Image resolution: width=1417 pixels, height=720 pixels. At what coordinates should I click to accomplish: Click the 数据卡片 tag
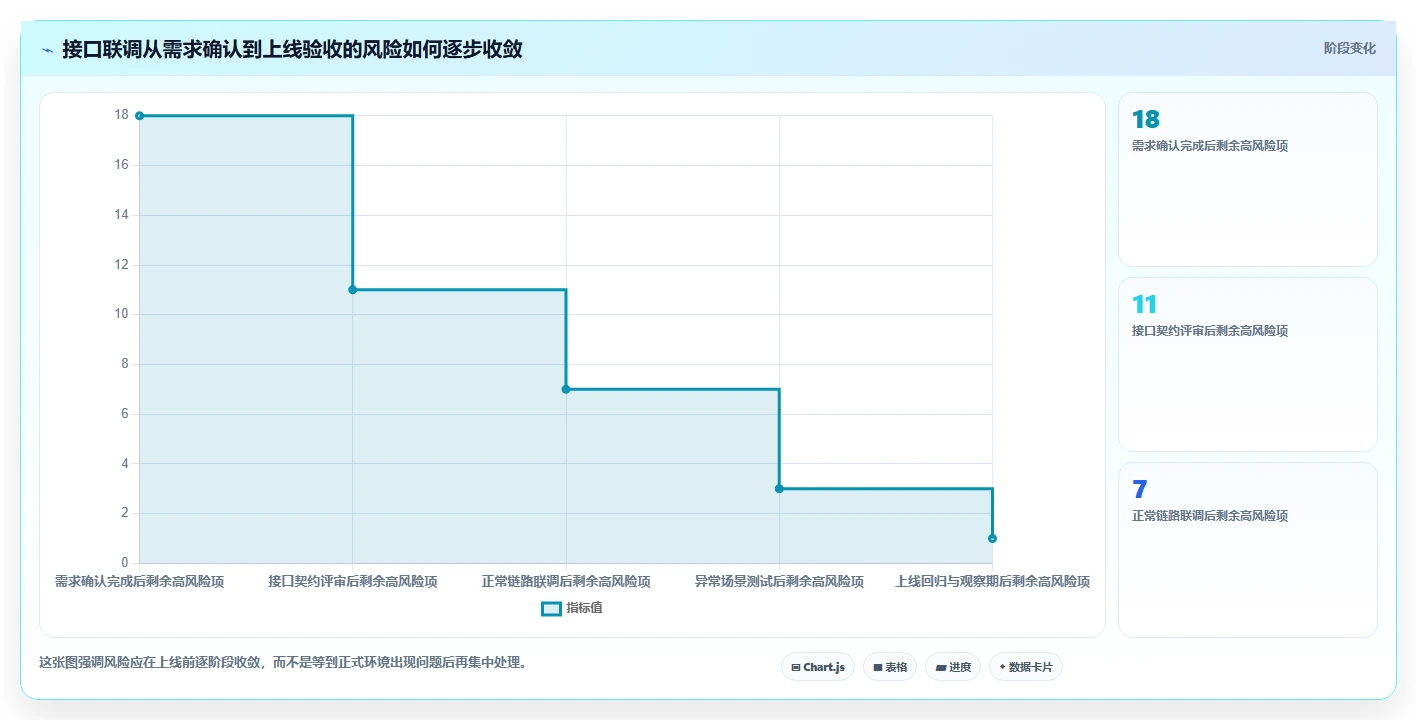tap(1025, 667)
